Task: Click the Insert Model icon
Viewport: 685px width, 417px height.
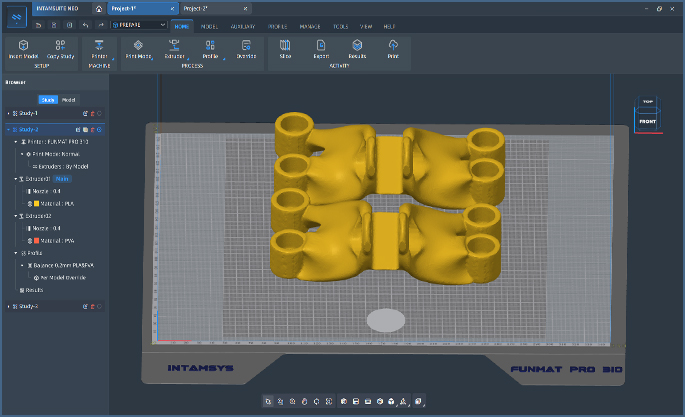Action: 22,46
